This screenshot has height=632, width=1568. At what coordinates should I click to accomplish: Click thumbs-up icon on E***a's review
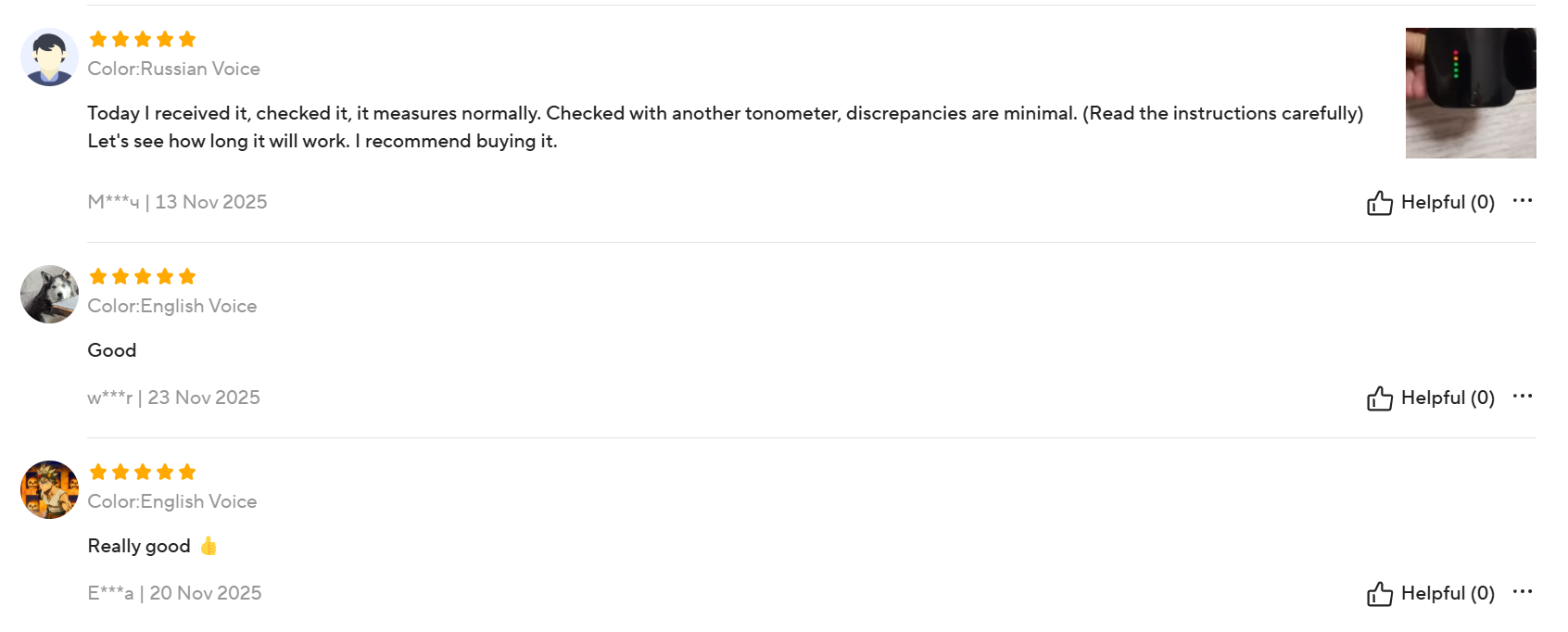pyautogui.click(x=1379, y=594)
